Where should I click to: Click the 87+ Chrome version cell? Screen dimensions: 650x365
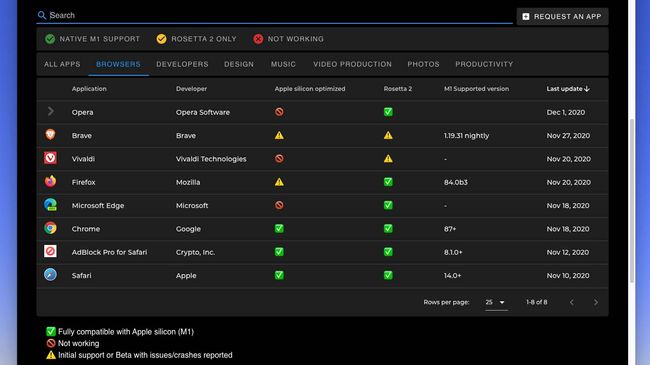pyautogui.click(x=450, y=229)
